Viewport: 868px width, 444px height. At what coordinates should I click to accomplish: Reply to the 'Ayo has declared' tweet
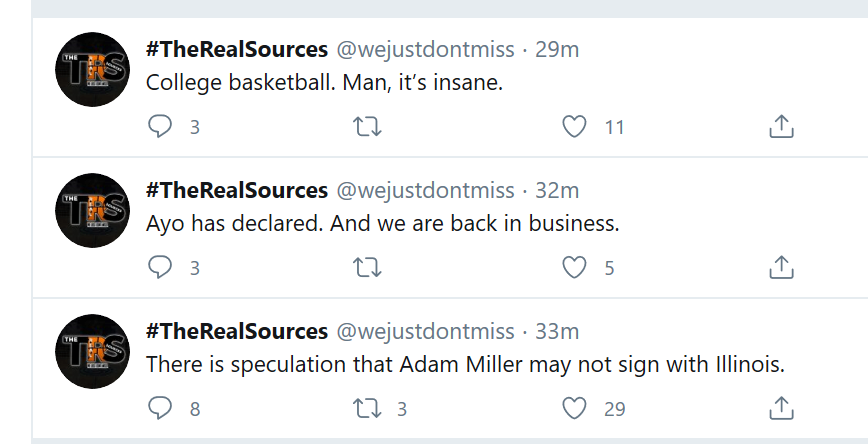coord(160,268)
